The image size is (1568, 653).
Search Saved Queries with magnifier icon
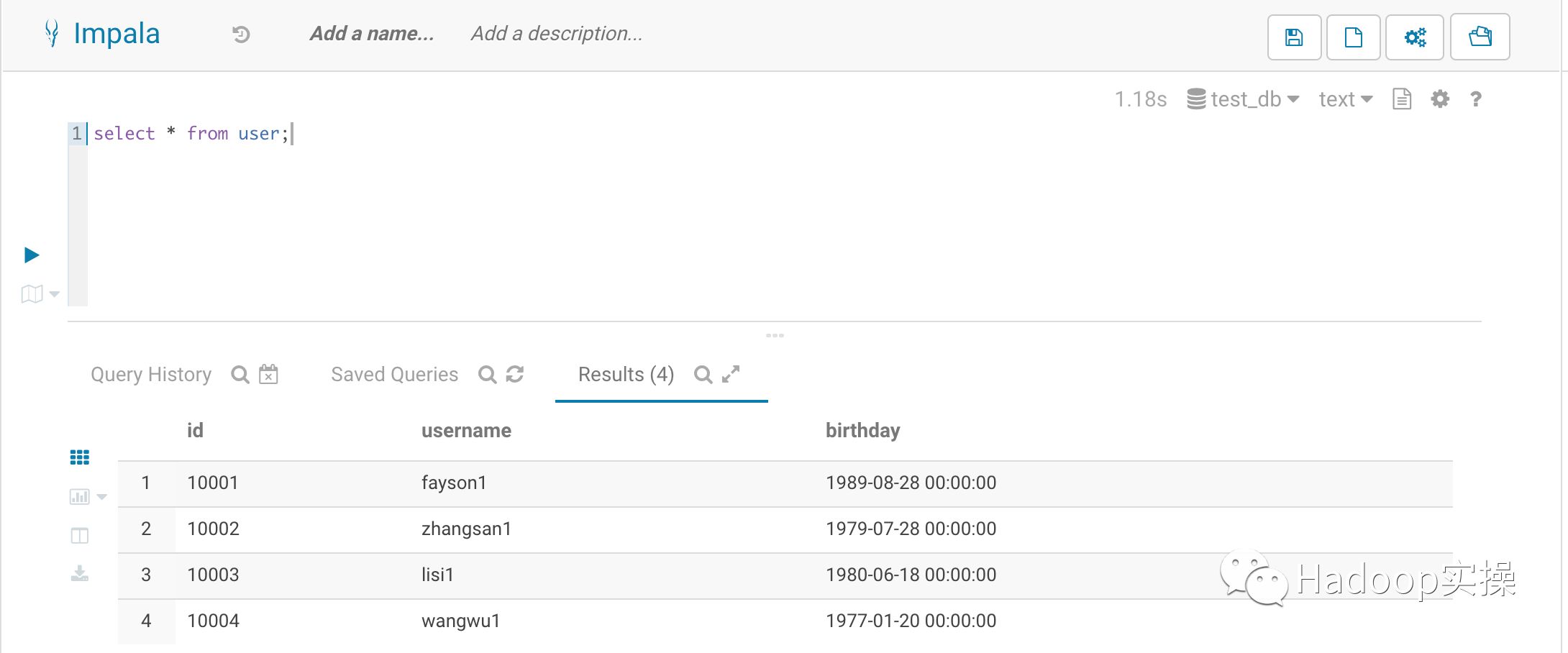(488, 375)
